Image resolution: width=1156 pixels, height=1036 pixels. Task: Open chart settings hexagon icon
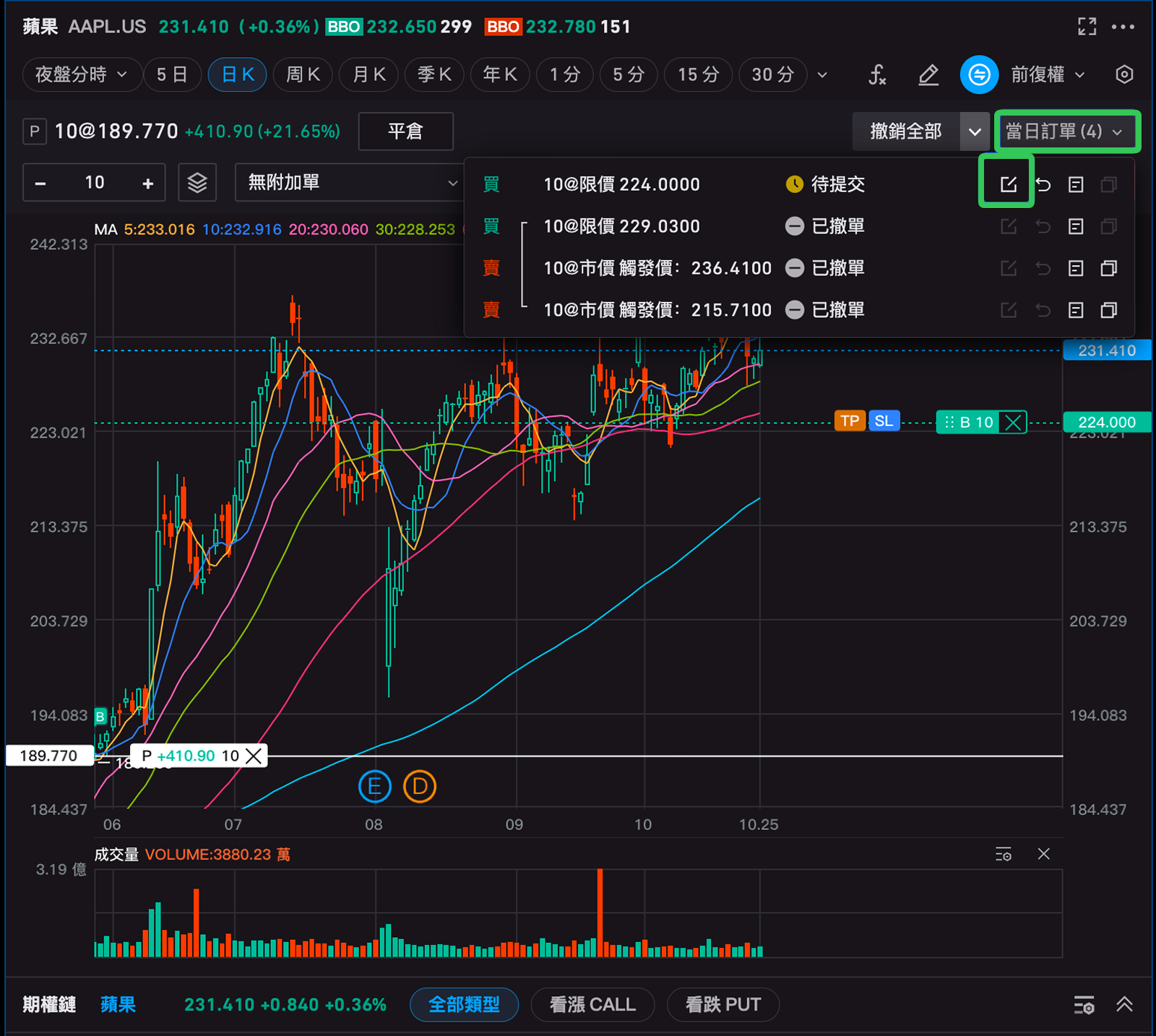[1124, 74]
